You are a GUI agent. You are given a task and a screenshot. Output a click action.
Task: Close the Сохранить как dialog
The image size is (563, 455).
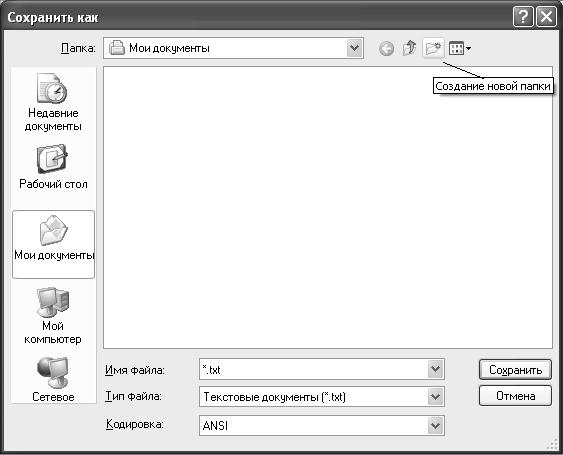point(546,17)
